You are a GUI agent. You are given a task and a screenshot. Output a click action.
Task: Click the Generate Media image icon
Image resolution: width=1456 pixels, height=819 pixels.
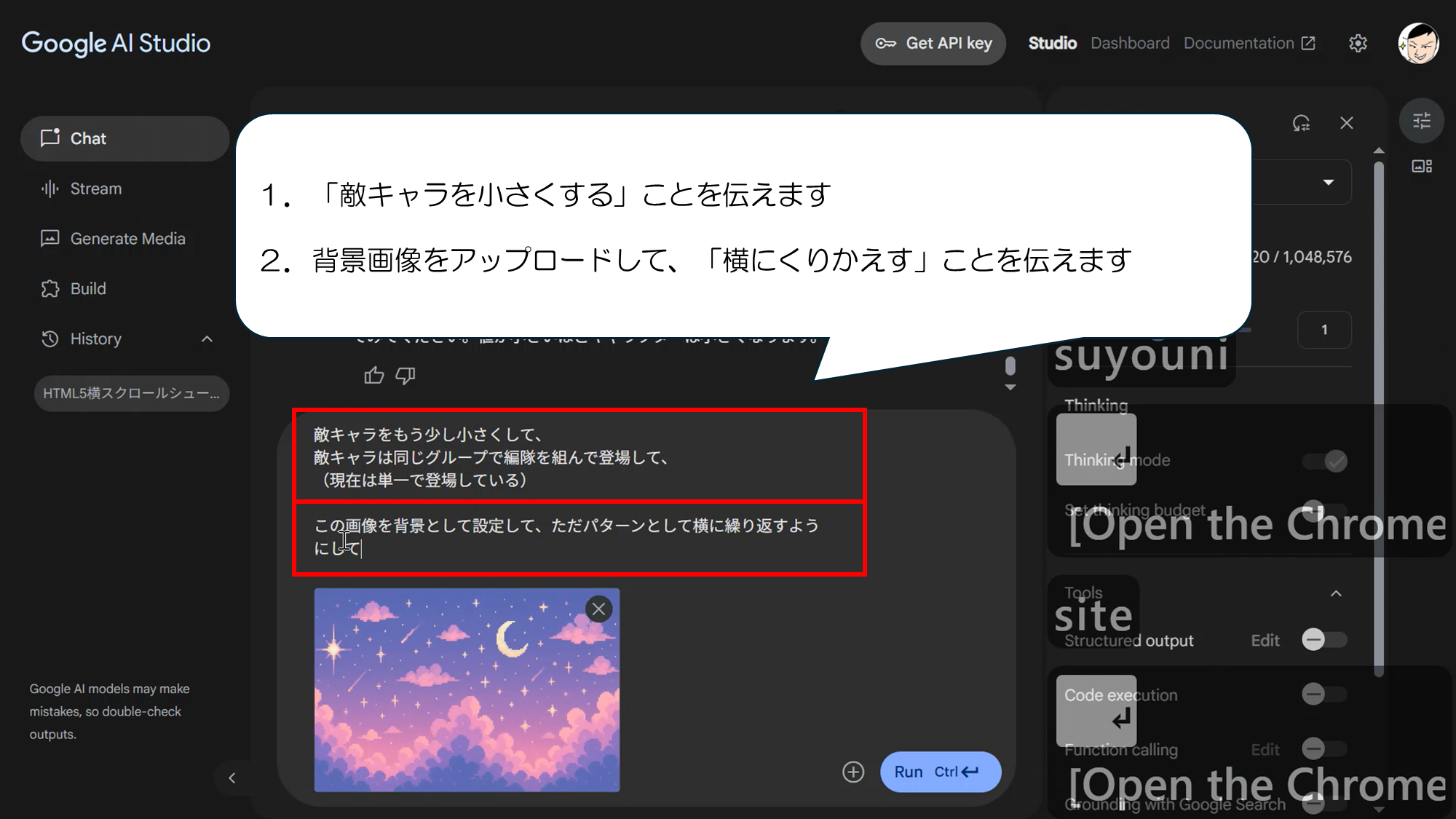click(x=50, y=239)
